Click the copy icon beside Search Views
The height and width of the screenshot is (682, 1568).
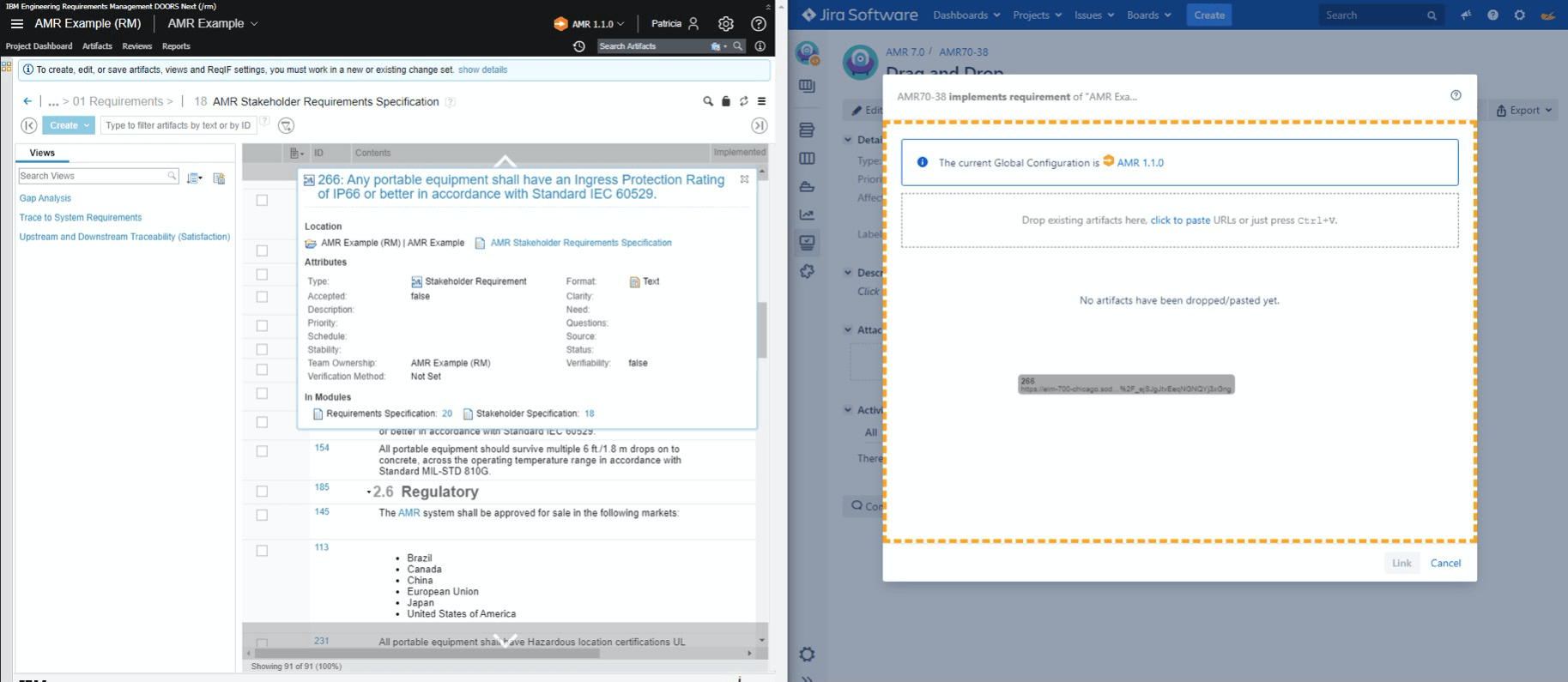(219, 178)
